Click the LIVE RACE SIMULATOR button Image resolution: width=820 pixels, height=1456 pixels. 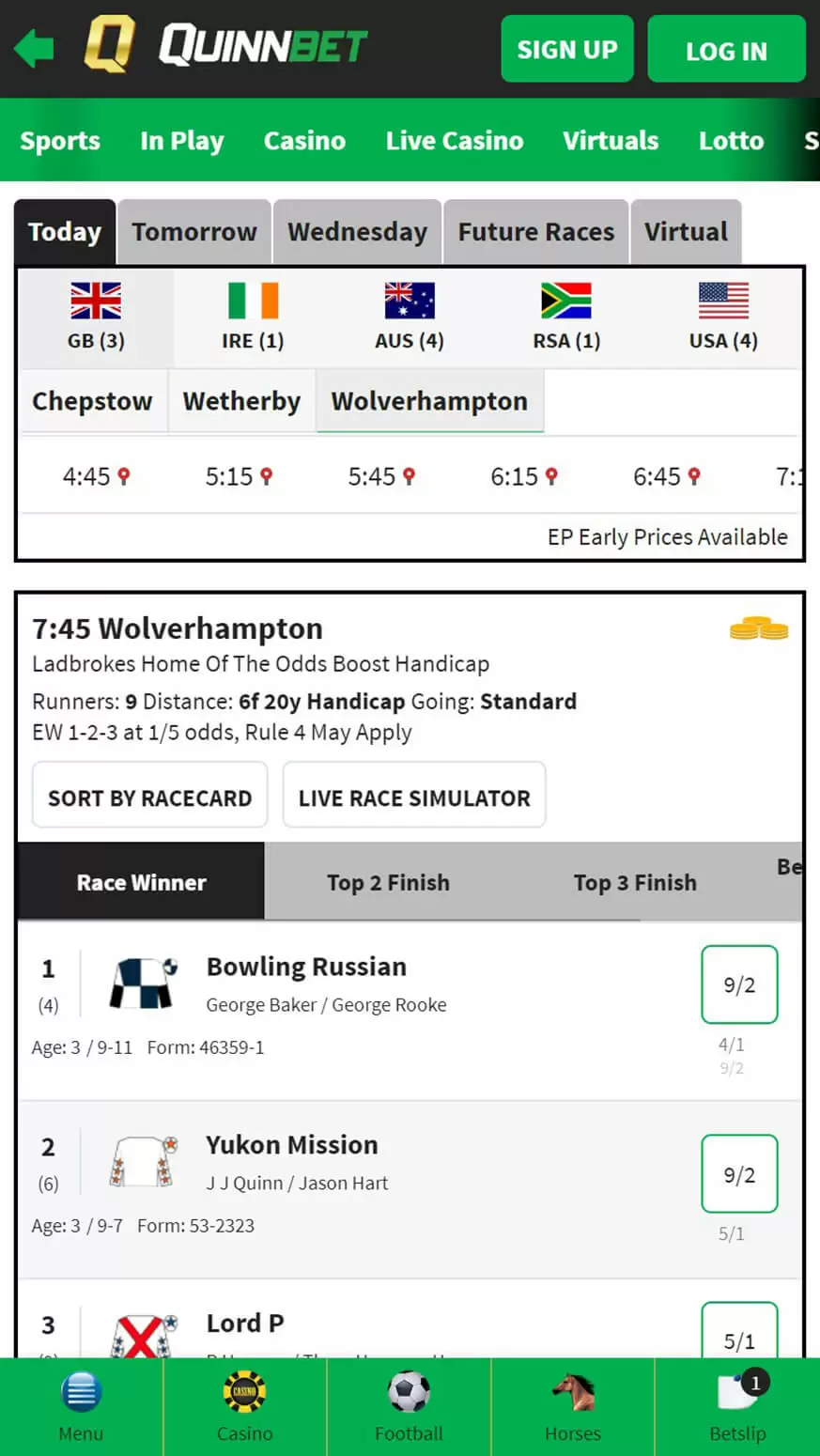pos(414,798)
